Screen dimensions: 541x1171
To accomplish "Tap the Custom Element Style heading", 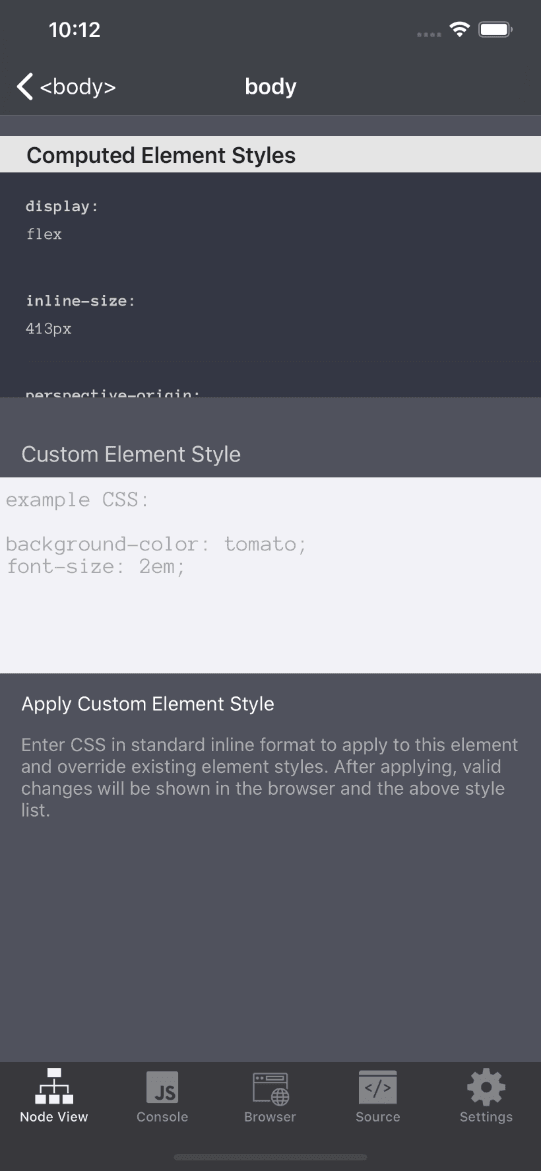I will click(131, 454).
